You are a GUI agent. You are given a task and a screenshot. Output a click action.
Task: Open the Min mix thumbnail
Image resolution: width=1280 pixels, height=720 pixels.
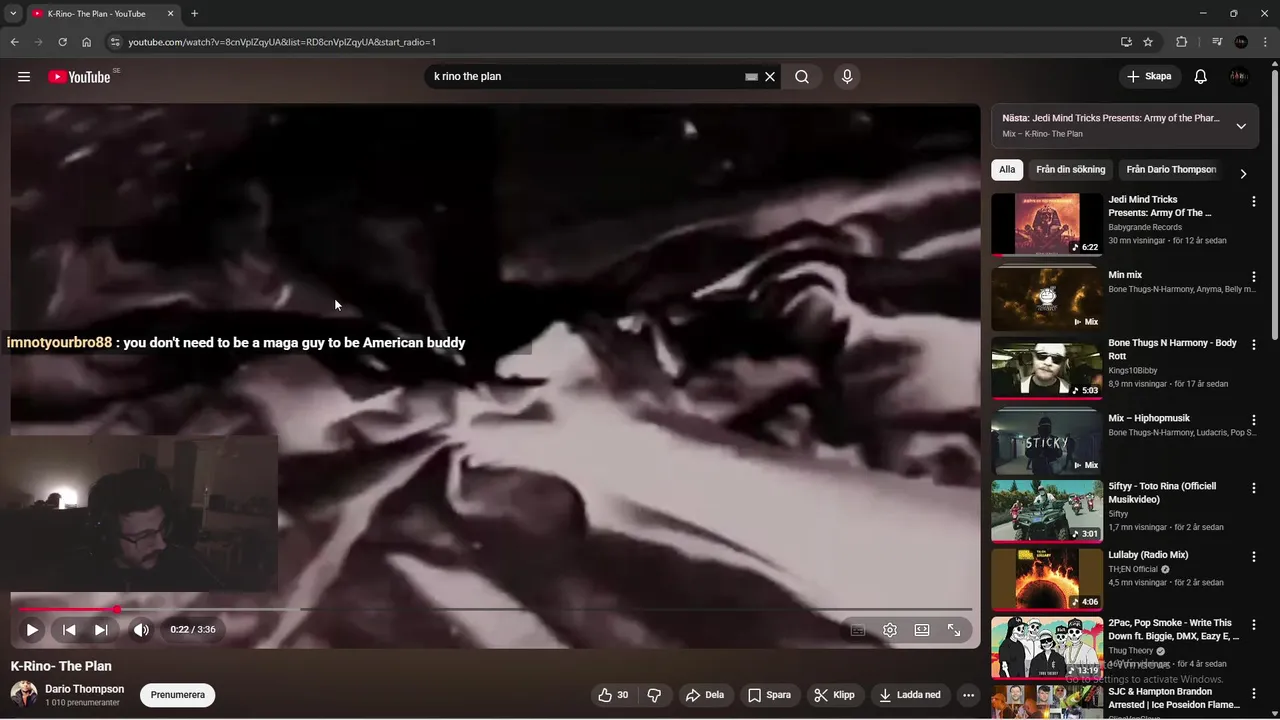[1047, 299]
